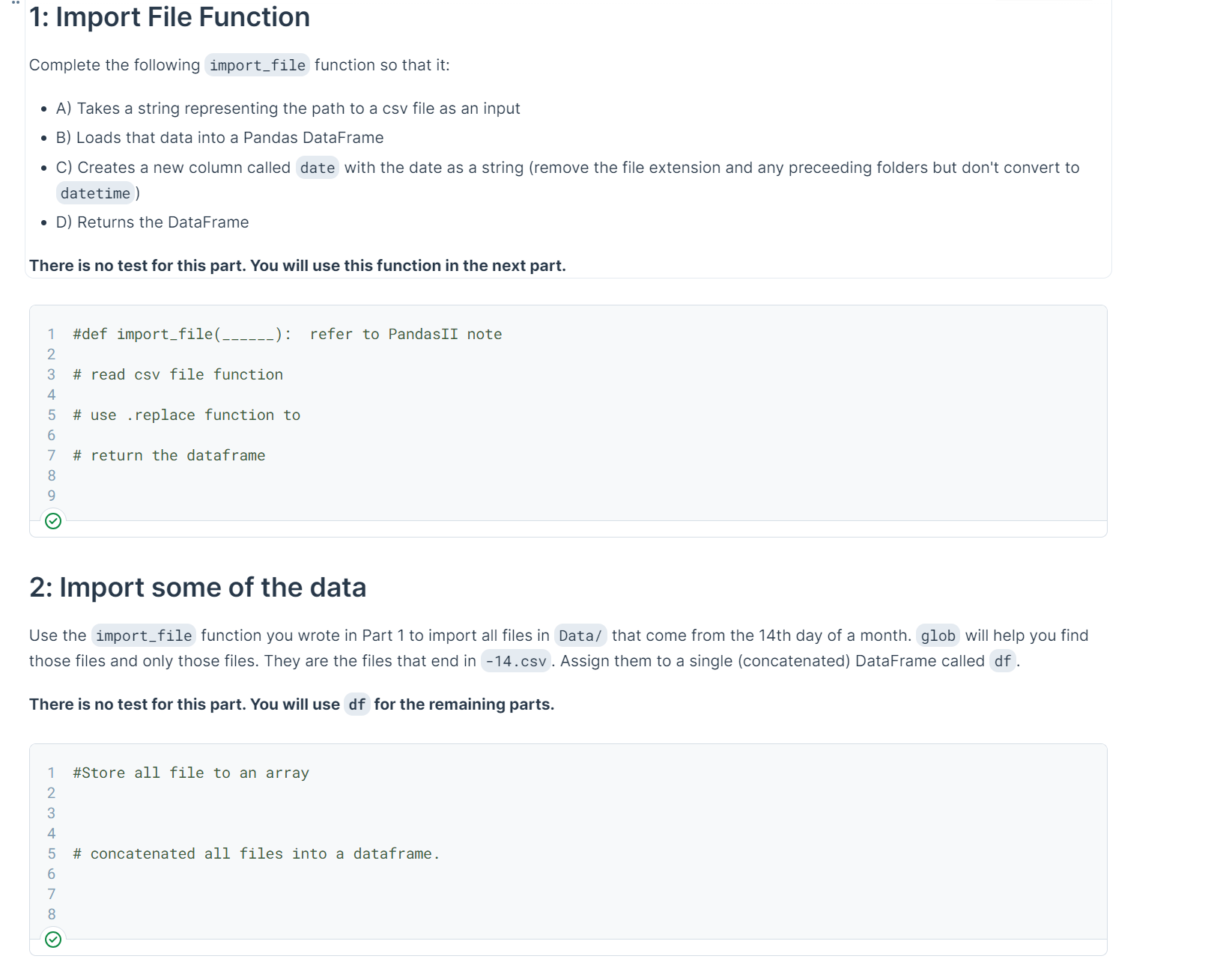This screenshot has height=959, width=1232.
Task: Click the glob code badge in Part 2
Action: [x=938, y=636]
